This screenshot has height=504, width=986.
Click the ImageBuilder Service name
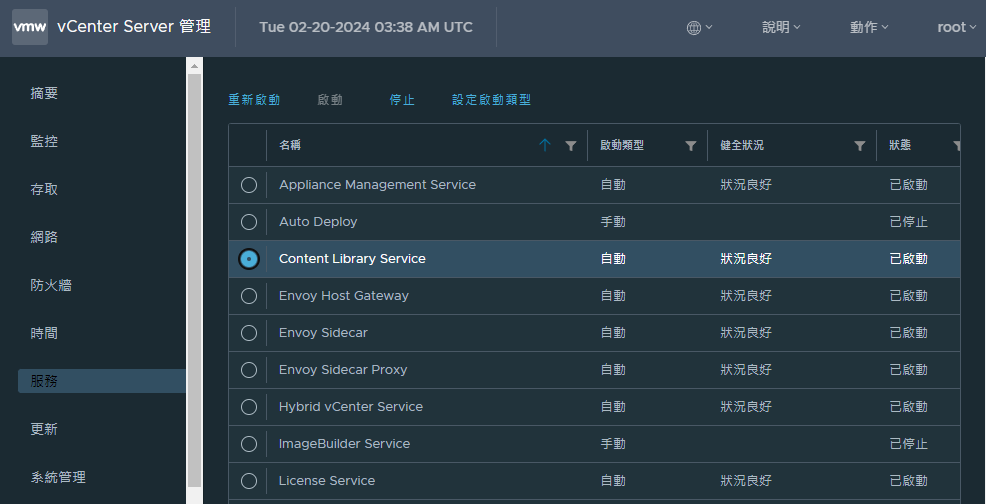345,444
